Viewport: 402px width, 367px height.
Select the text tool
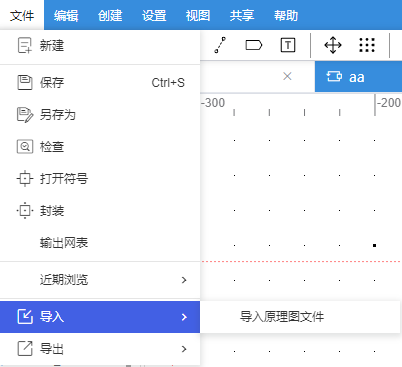coord(288,45)
